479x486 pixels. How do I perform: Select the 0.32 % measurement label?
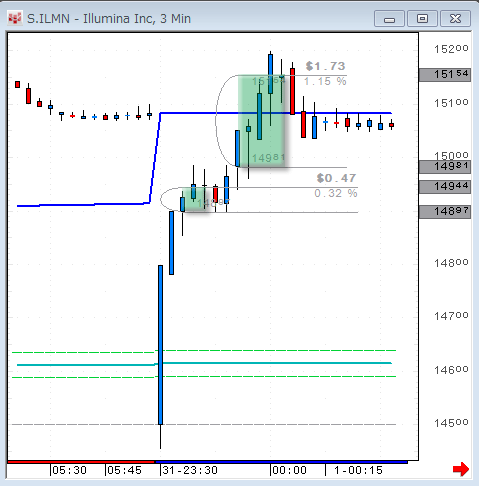point(336,193)
